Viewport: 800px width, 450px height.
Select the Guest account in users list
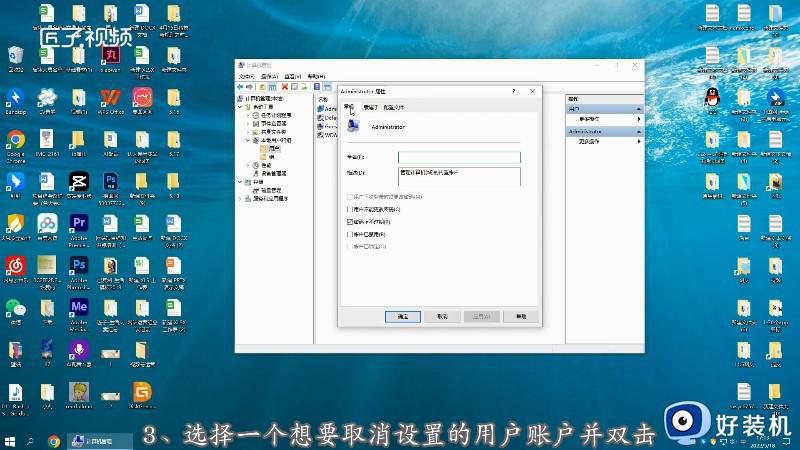pos(327,126)
